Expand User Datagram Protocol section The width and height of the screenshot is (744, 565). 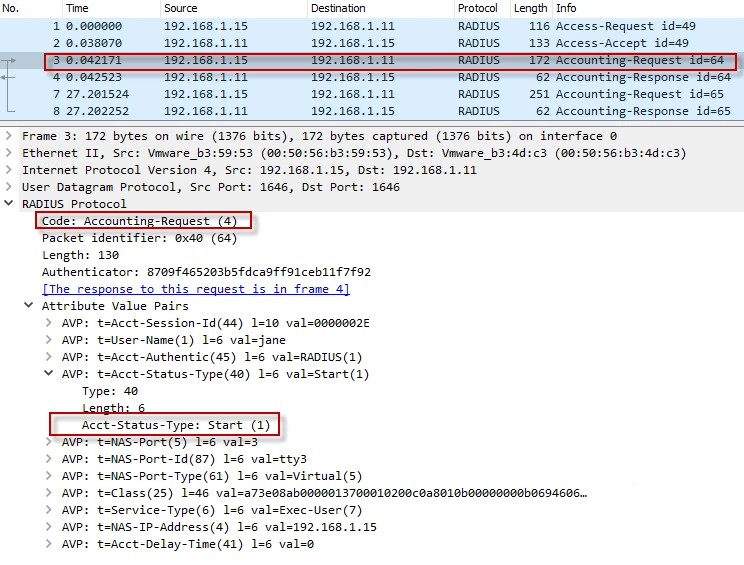tap(10, 187)
